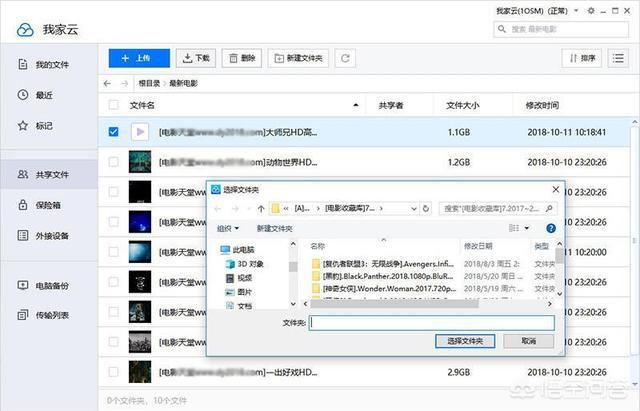Image resolution: width=640 pixels, height=411 pixels.
Task: Click the 取消 cancel button in dialog
Action: point(529,341)
